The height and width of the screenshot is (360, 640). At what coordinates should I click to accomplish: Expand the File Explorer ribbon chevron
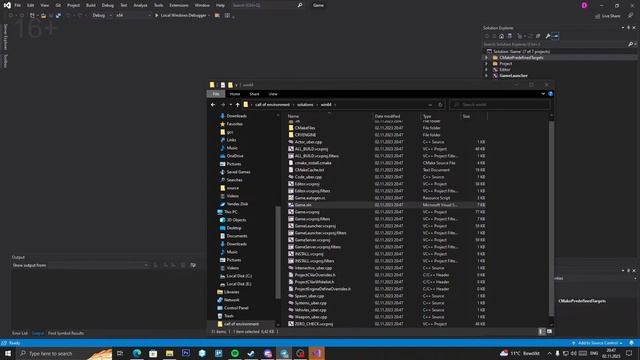543,94
